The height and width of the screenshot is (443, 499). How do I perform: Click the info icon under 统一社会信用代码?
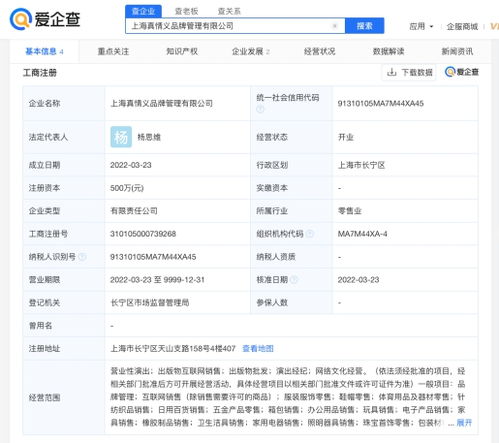[x=260, y=109]
